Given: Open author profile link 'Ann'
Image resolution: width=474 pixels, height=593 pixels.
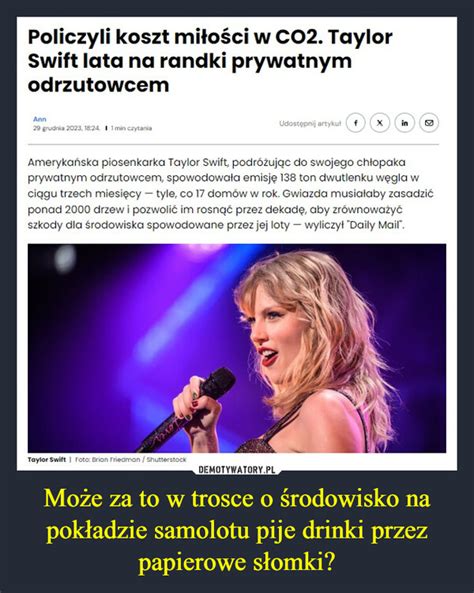Looking at the screenshot, I should point(40,119).
